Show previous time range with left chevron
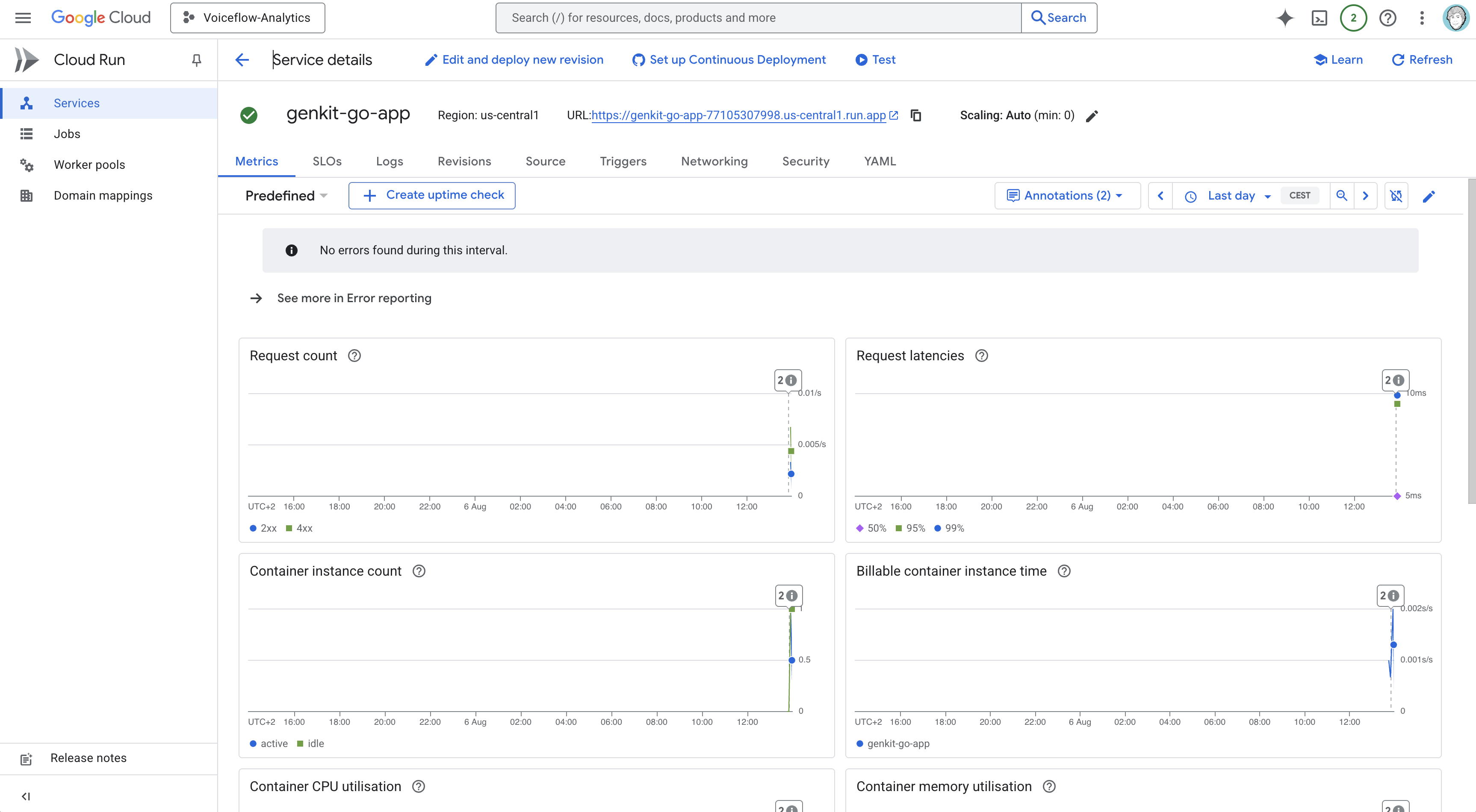Viewport: 1476px width, 812px height. tap(1160, 196)
